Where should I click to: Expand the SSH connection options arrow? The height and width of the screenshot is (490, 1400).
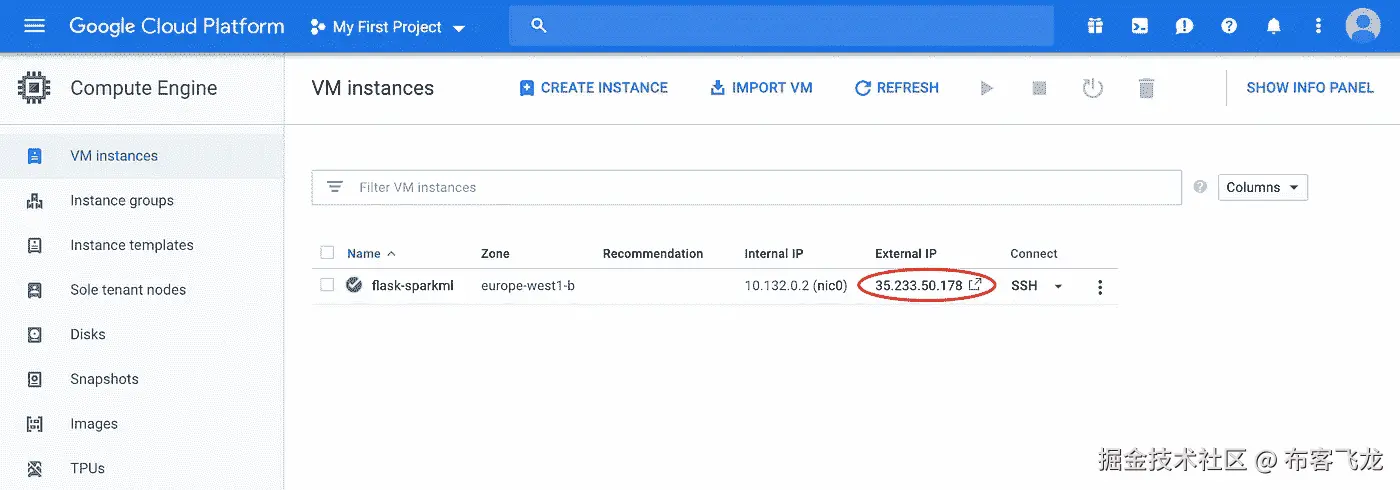[x=1058, y=287]
